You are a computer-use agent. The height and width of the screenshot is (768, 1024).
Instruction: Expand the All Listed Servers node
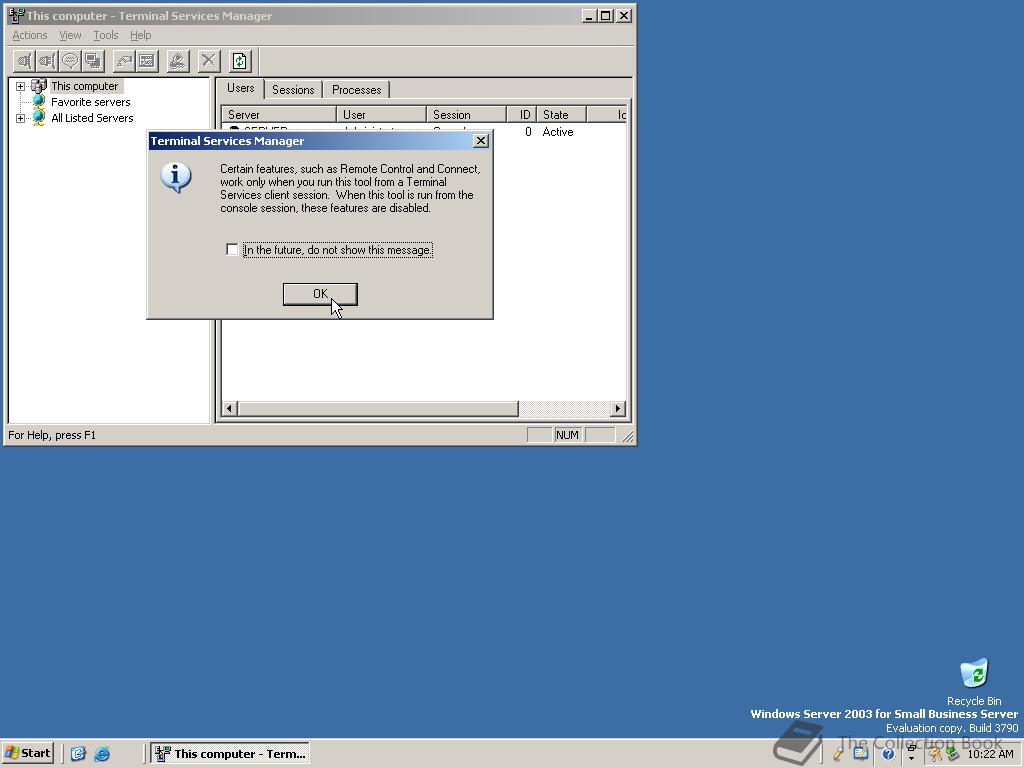pos(20,118)
